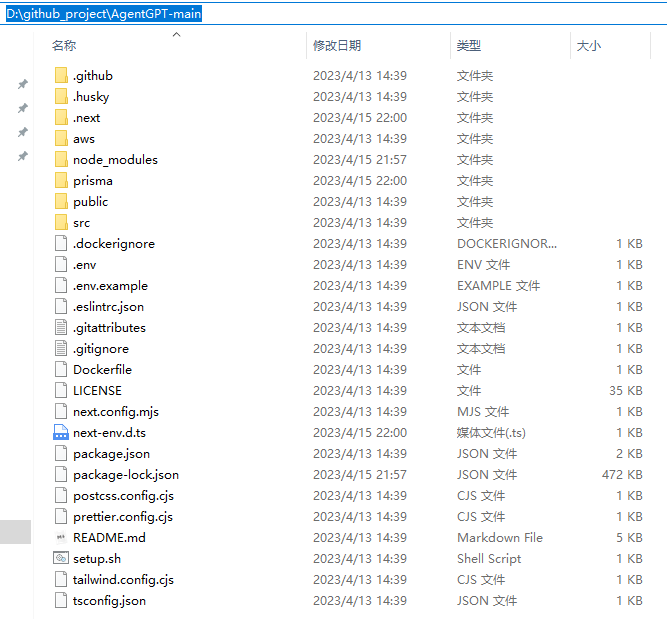Image resolution: width=667 pixels, height=619 pixels.
Task: Select the .dockerignore file name
Action: 114,244
